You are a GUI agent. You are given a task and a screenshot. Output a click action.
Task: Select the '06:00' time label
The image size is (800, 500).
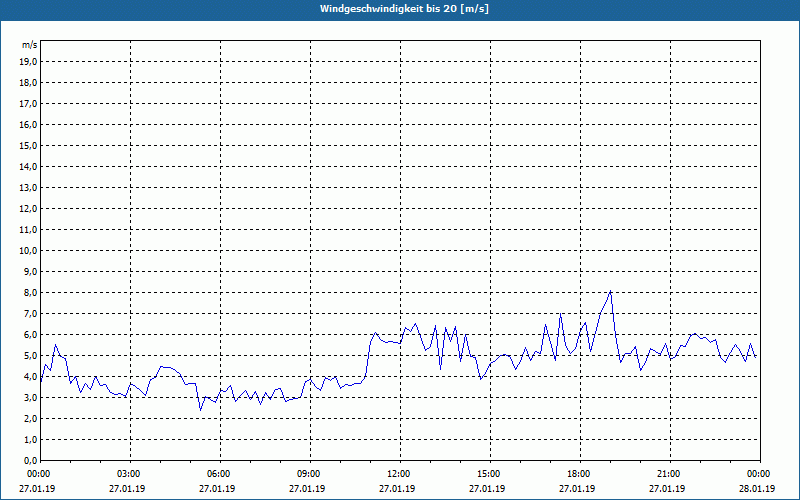219,474
